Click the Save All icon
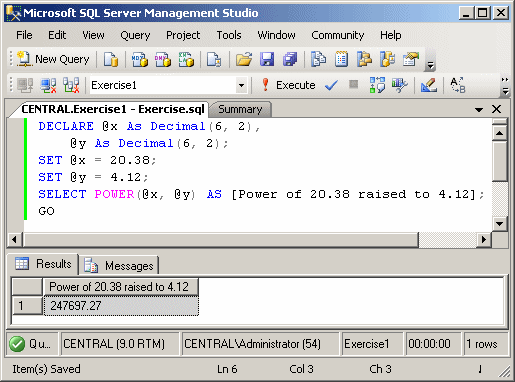Screen dimensions: 515x382 click(290, 59)
